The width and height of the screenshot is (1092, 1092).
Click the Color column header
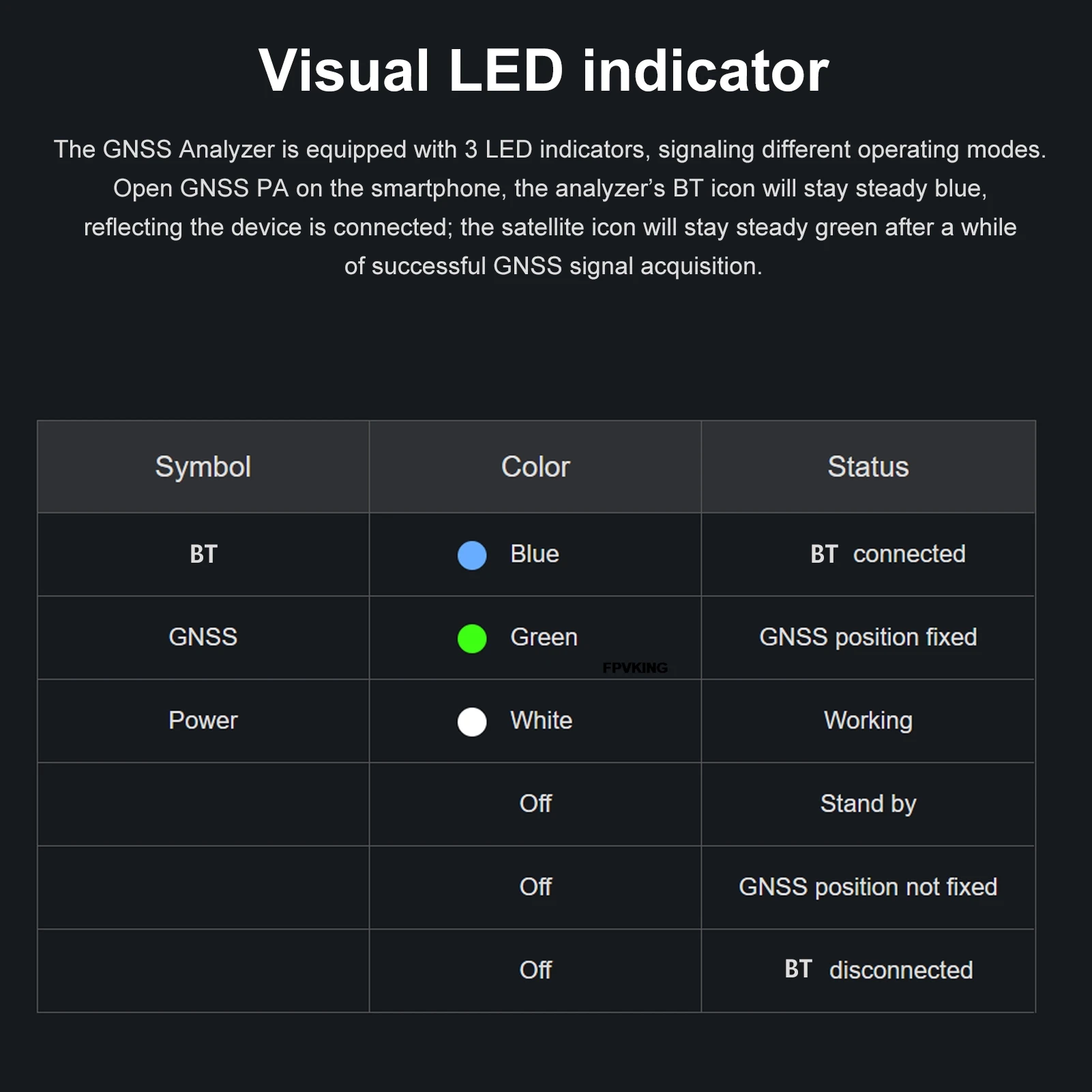535,467
